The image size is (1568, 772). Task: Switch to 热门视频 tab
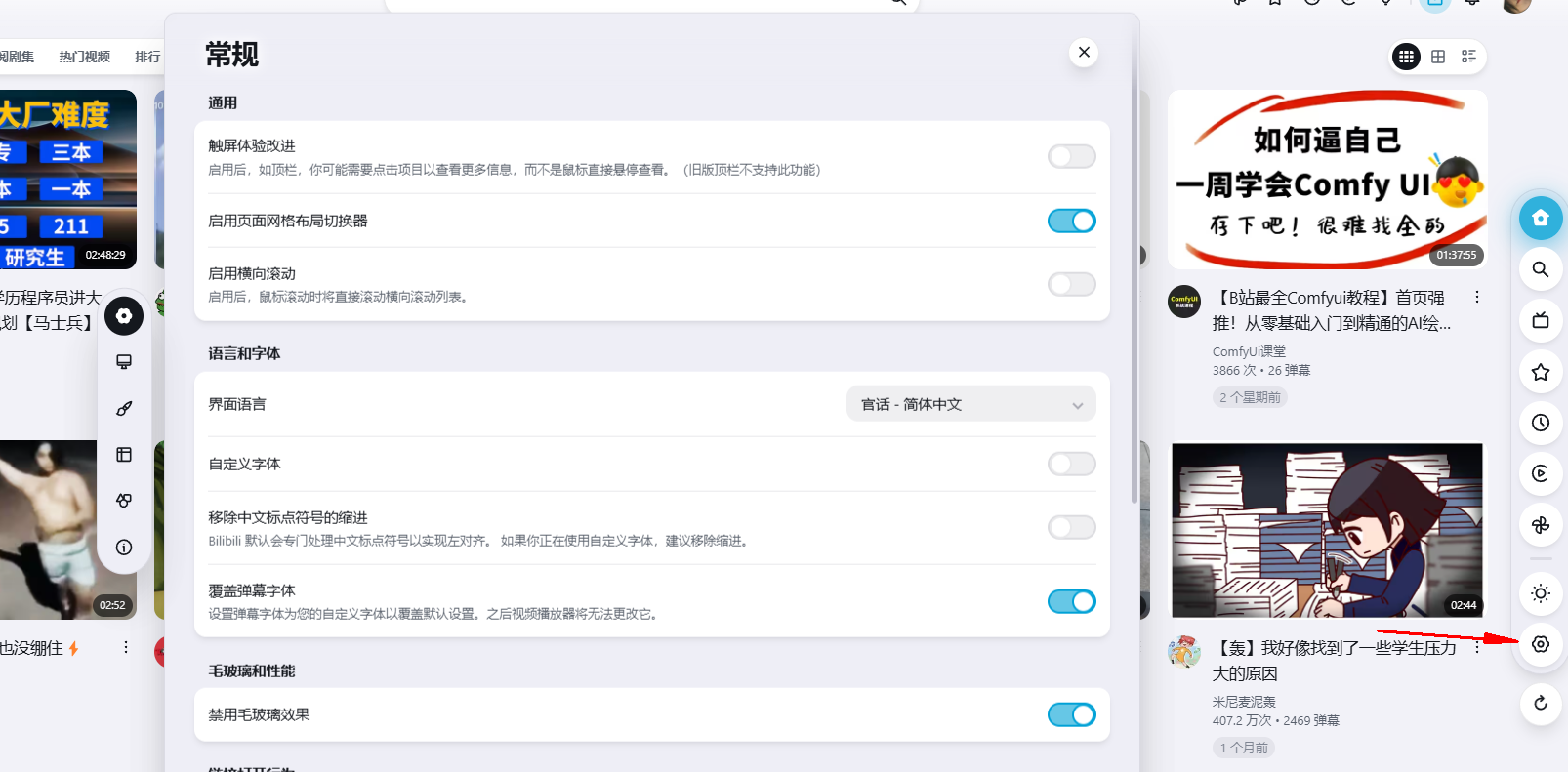[x=84, y=57]
